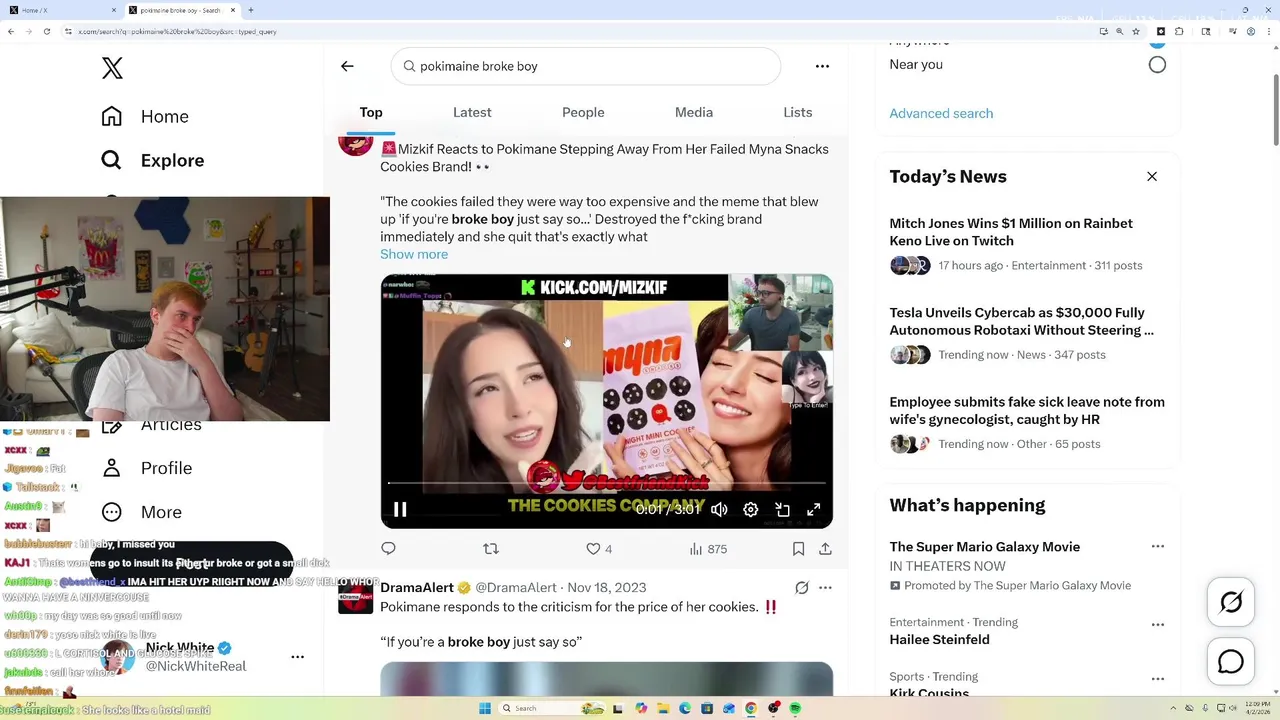Screen dimensions: 1280x720
Task: Open search options three-dot menu
Action: tap(822, 66)
